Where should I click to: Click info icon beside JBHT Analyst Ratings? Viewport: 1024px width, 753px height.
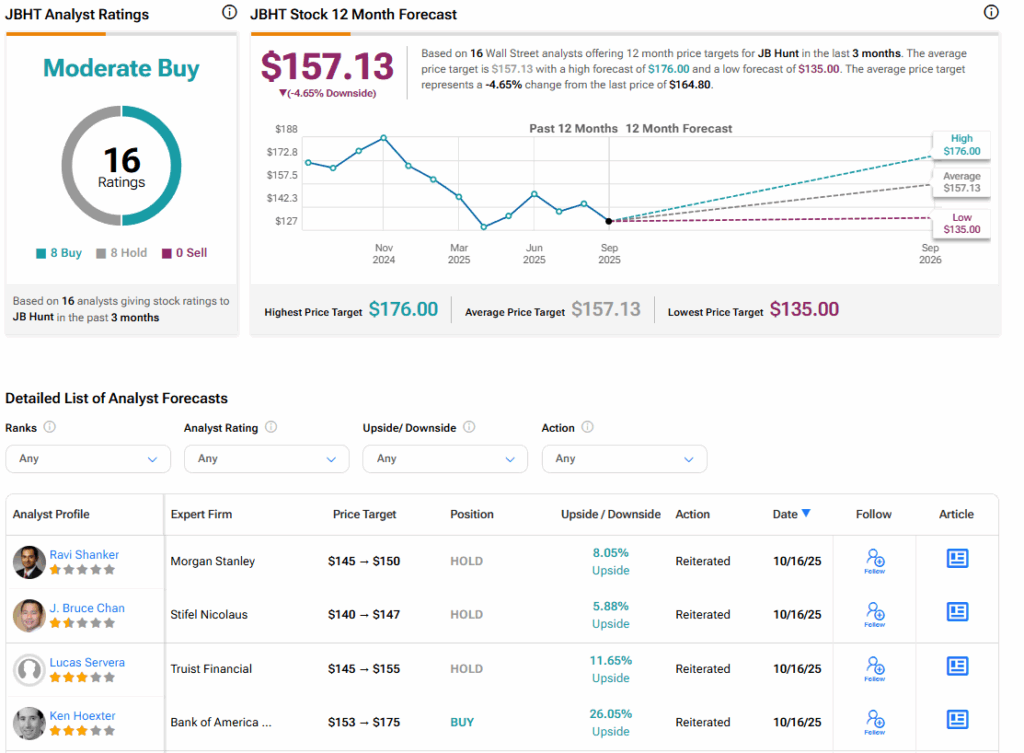(x=229, y=13)
